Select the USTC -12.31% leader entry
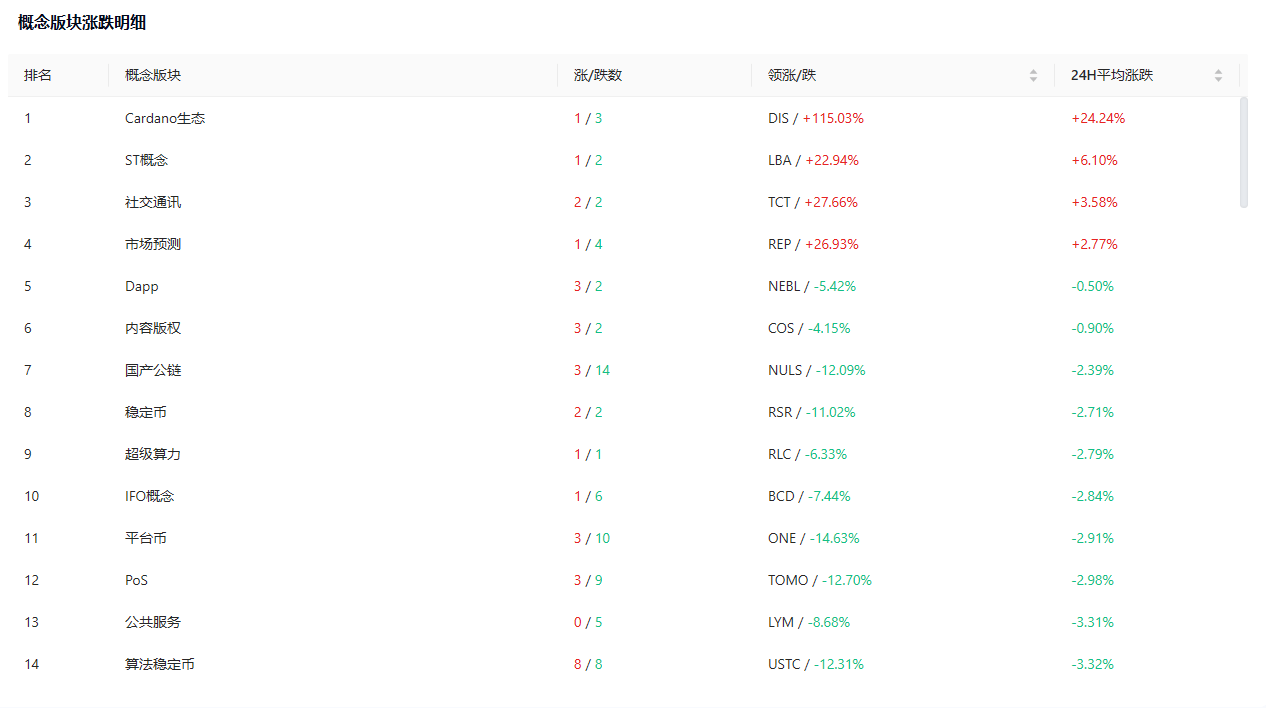This screenshot has height=708, width=1266. (815, 664)
